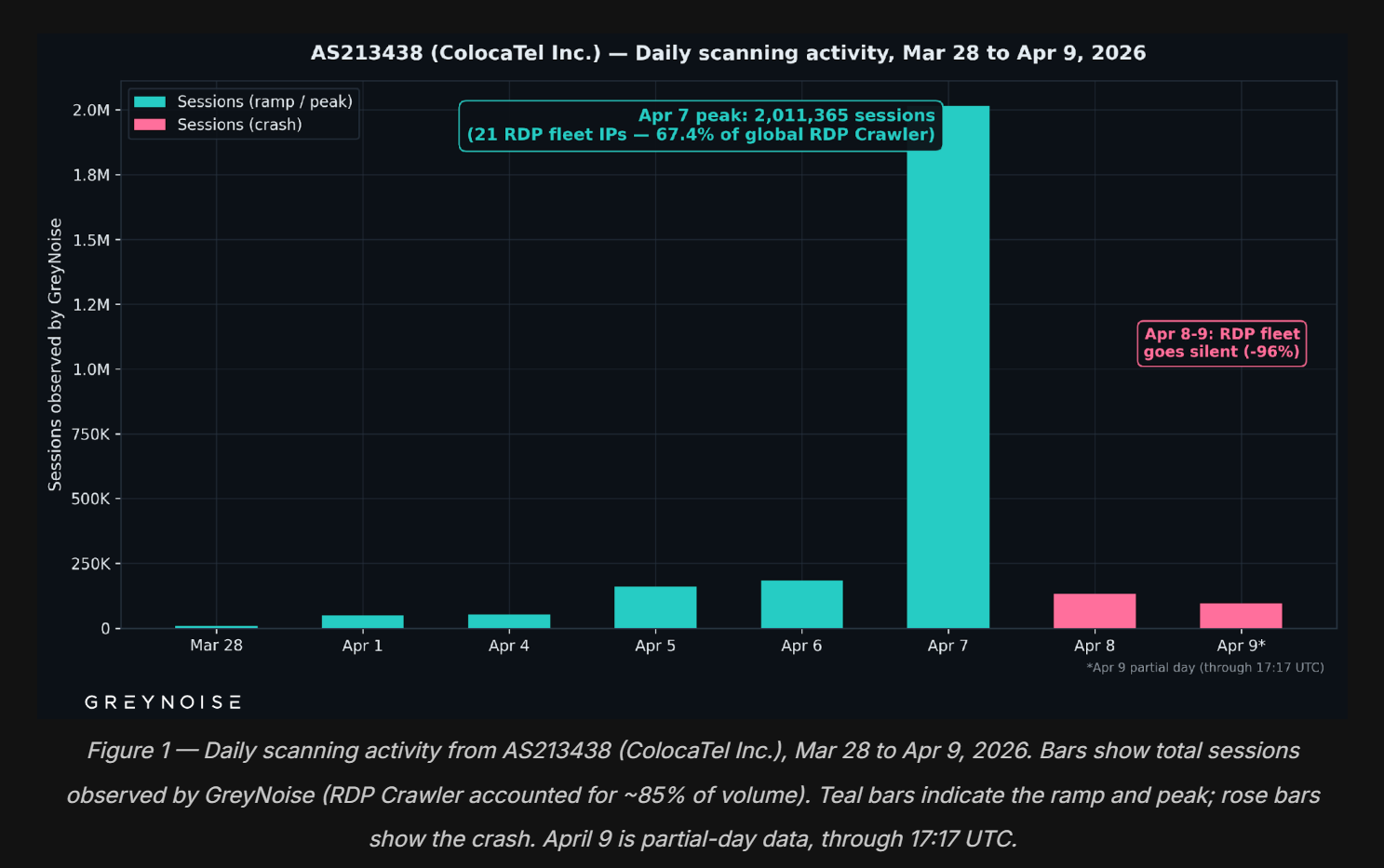This screenshot has width=1384, height=868.
Task: Click the "Apr 8" x-axis label
Action: 1095,646
